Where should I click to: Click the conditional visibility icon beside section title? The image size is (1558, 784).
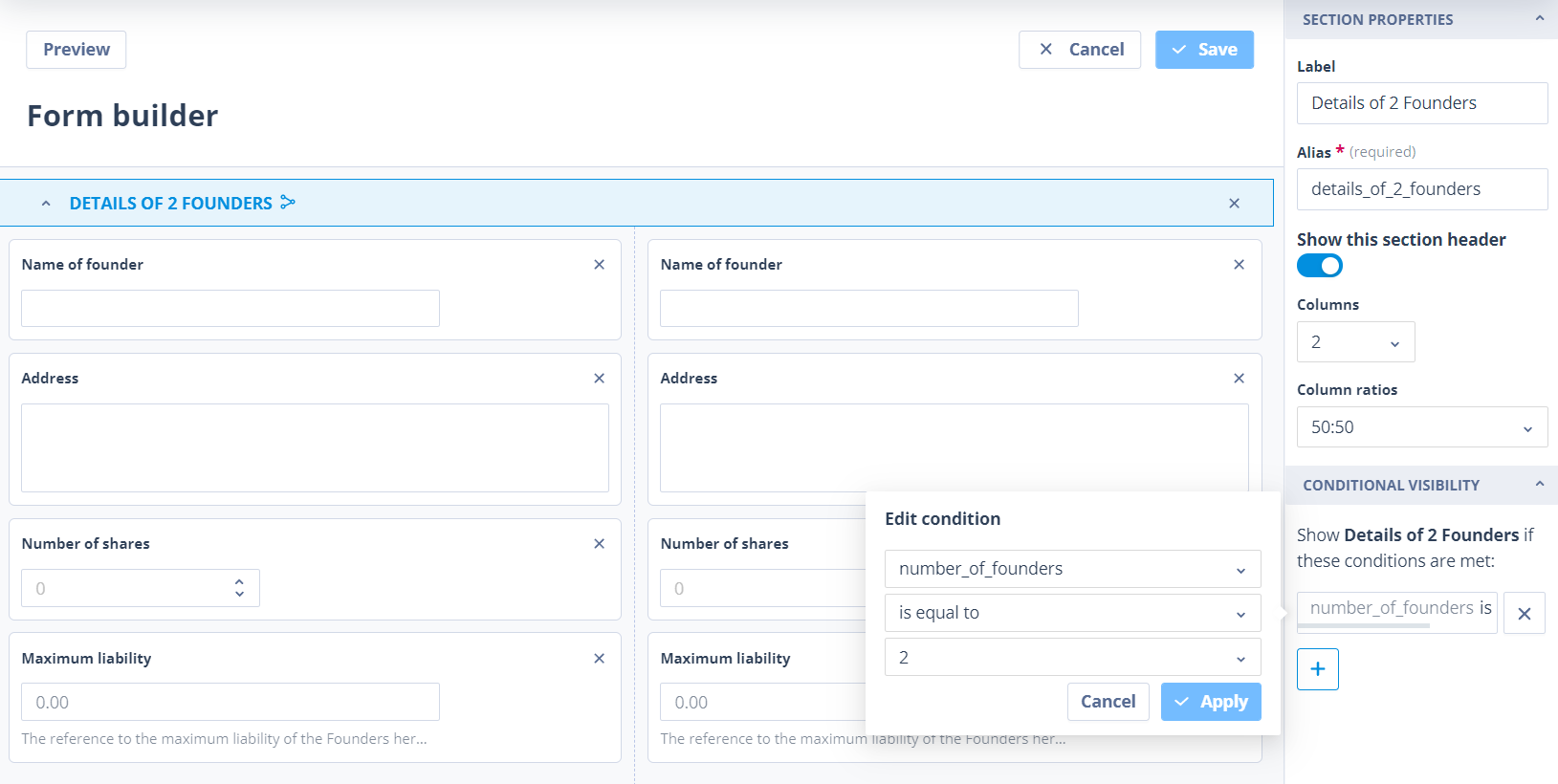coord(288,203)
